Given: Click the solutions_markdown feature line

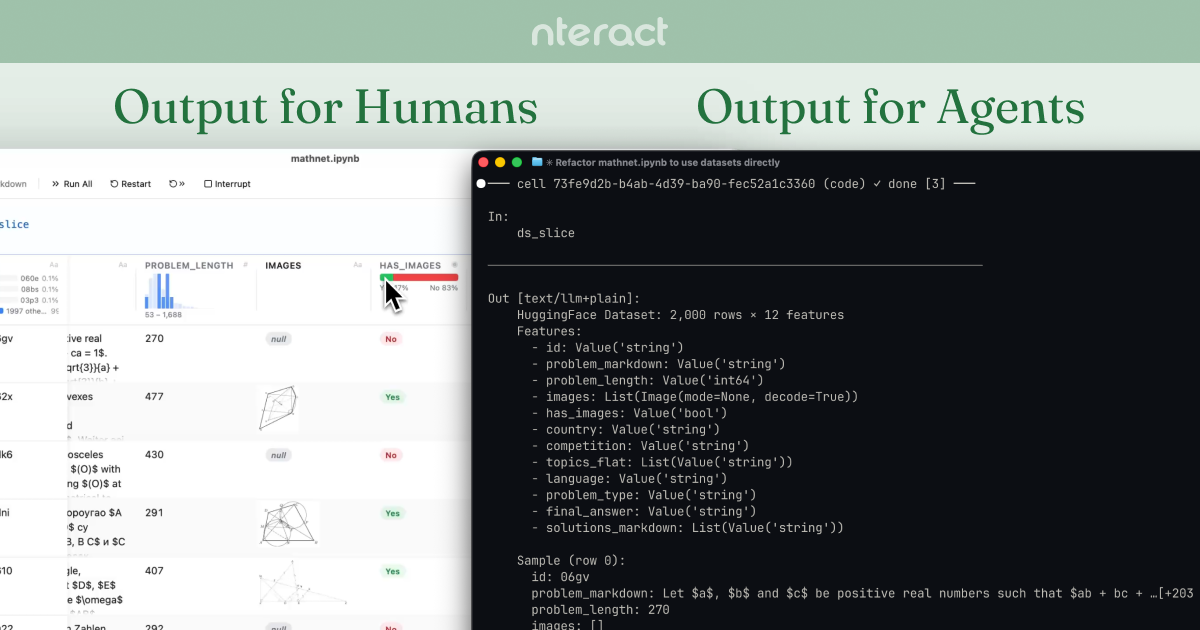Looking at the screenshot, I should coord(687,527).
